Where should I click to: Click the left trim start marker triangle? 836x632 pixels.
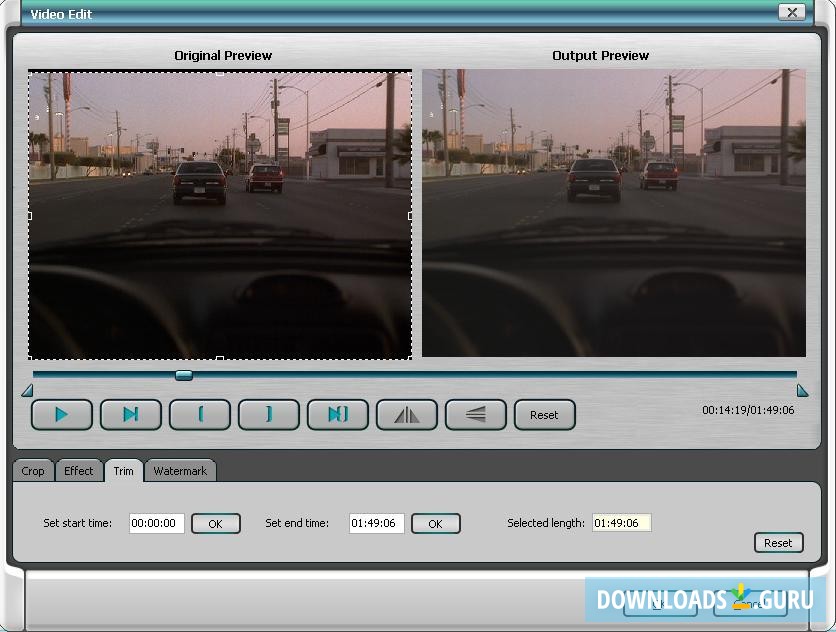tap(27, 390)
